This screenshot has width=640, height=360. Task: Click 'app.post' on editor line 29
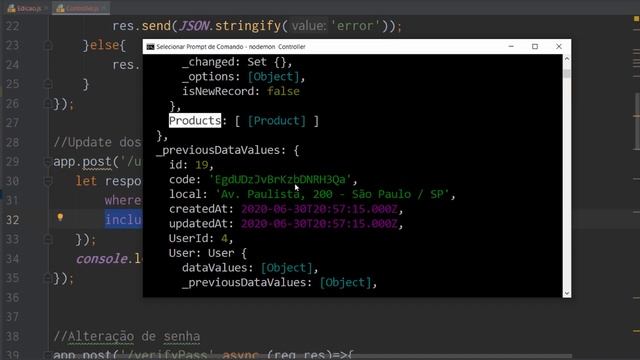82,162
